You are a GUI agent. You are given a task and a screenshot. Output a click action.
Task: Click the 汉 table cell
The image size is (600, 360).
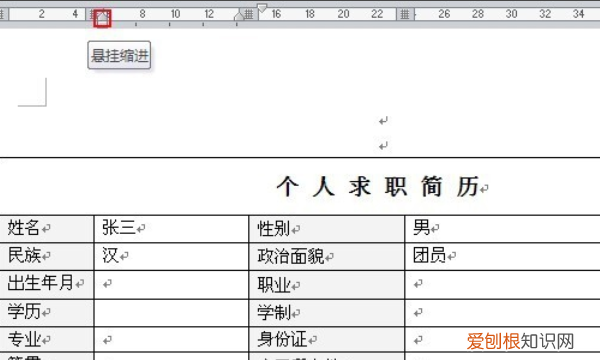pos(171,256)
